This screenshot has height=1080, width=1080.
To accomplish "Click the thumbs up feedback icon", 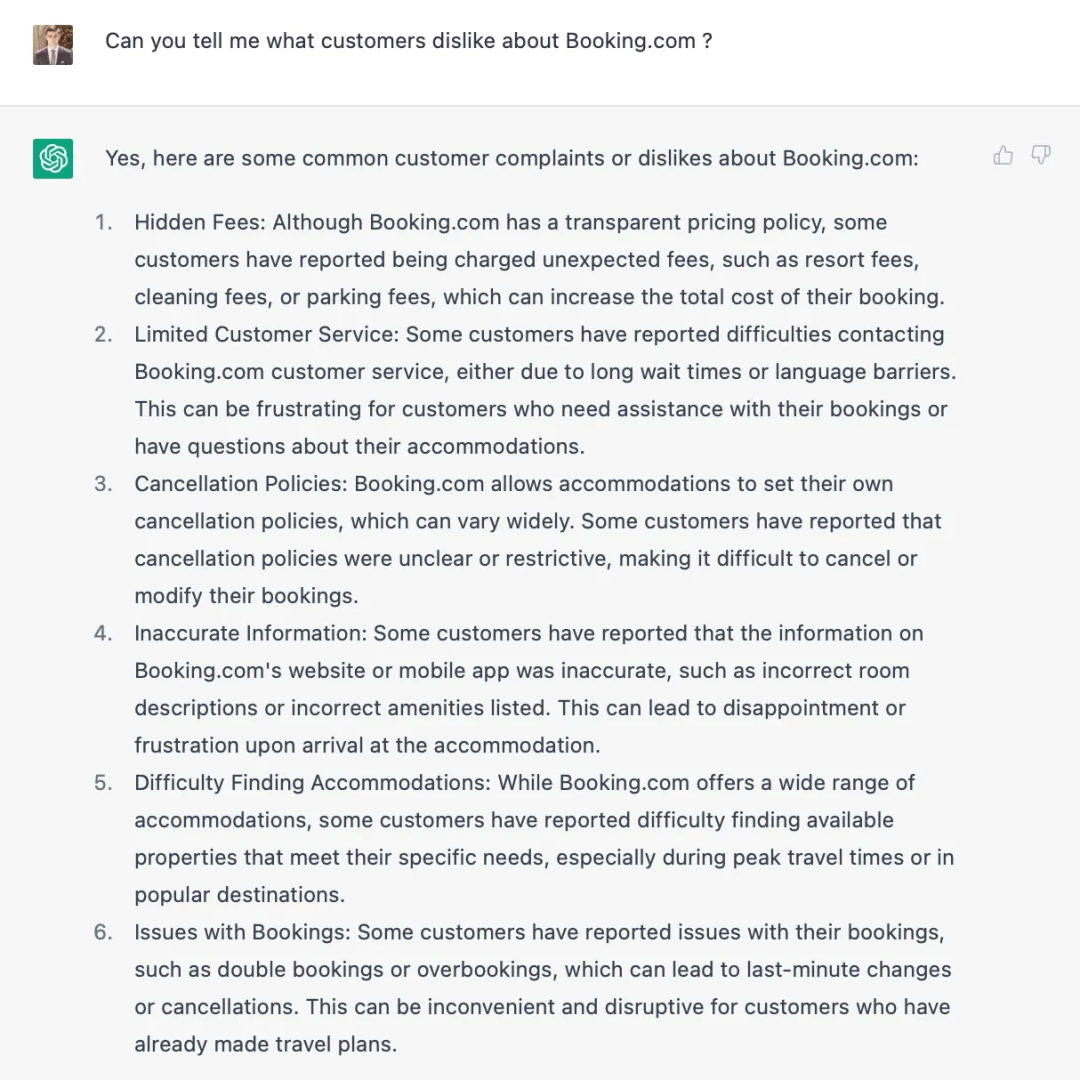I will [x=1003, y=155].
